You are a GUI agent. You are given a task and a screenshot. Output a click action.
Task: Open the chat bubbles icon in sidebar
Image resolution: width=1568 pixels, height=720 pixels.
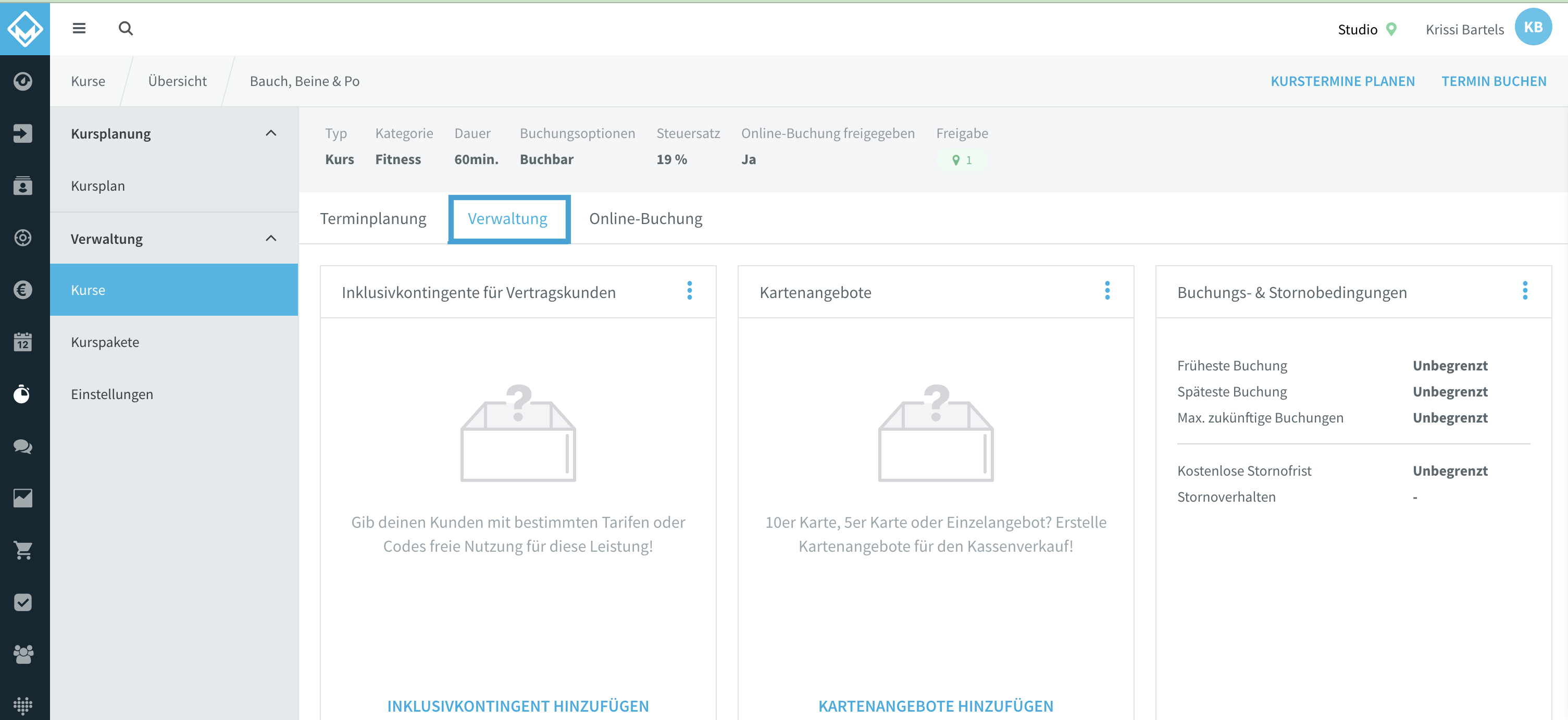point(23,446)
